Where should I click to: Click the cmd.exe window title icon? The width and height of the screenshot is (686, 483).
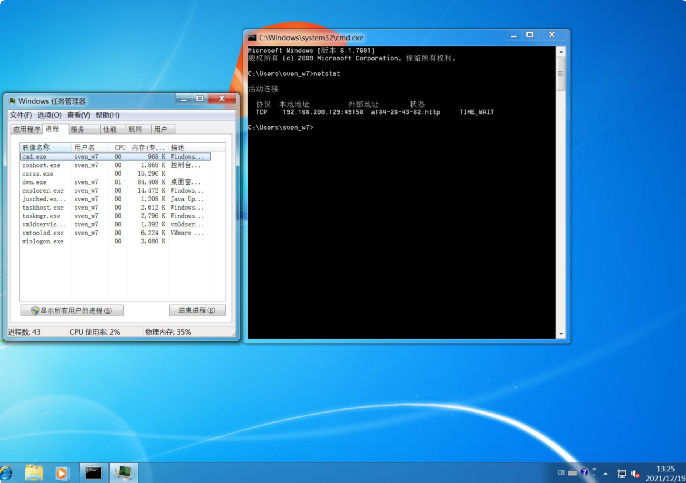click(253, 37)
